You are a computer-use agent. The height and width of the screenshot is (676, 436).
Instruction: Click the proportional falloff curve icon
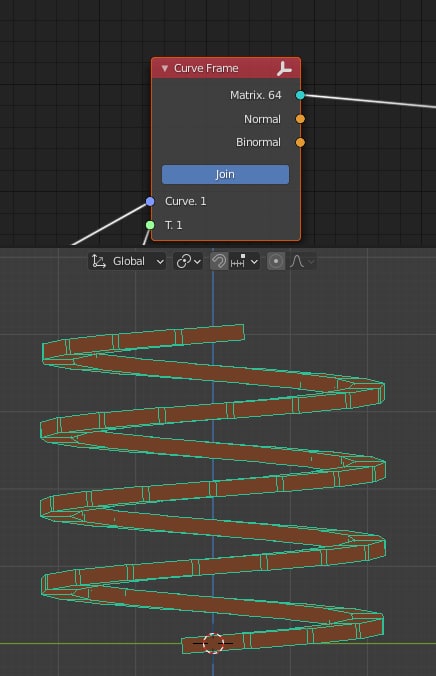pos(297,261)
